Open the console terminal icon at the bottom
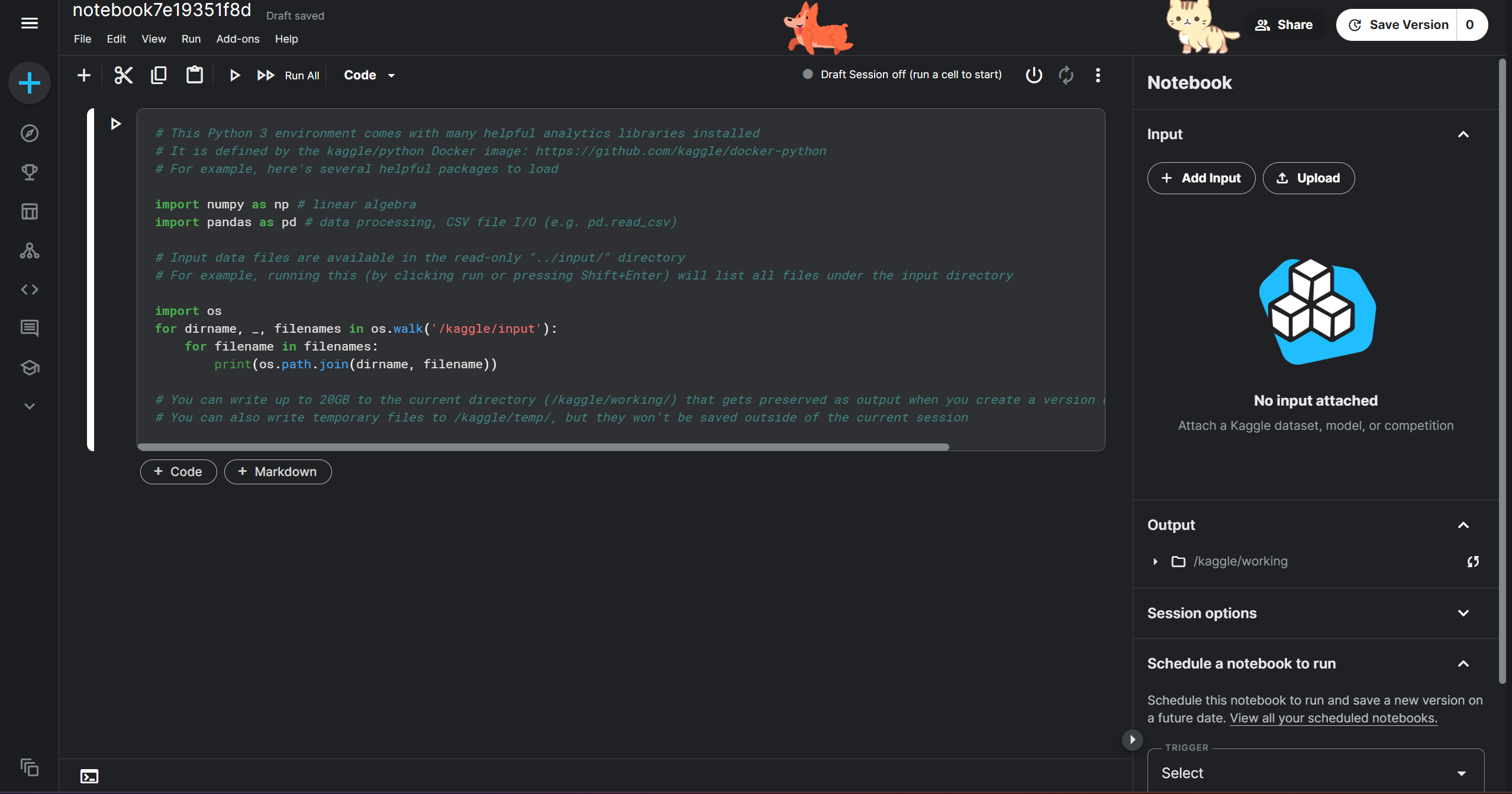 [x=89, y=776]
